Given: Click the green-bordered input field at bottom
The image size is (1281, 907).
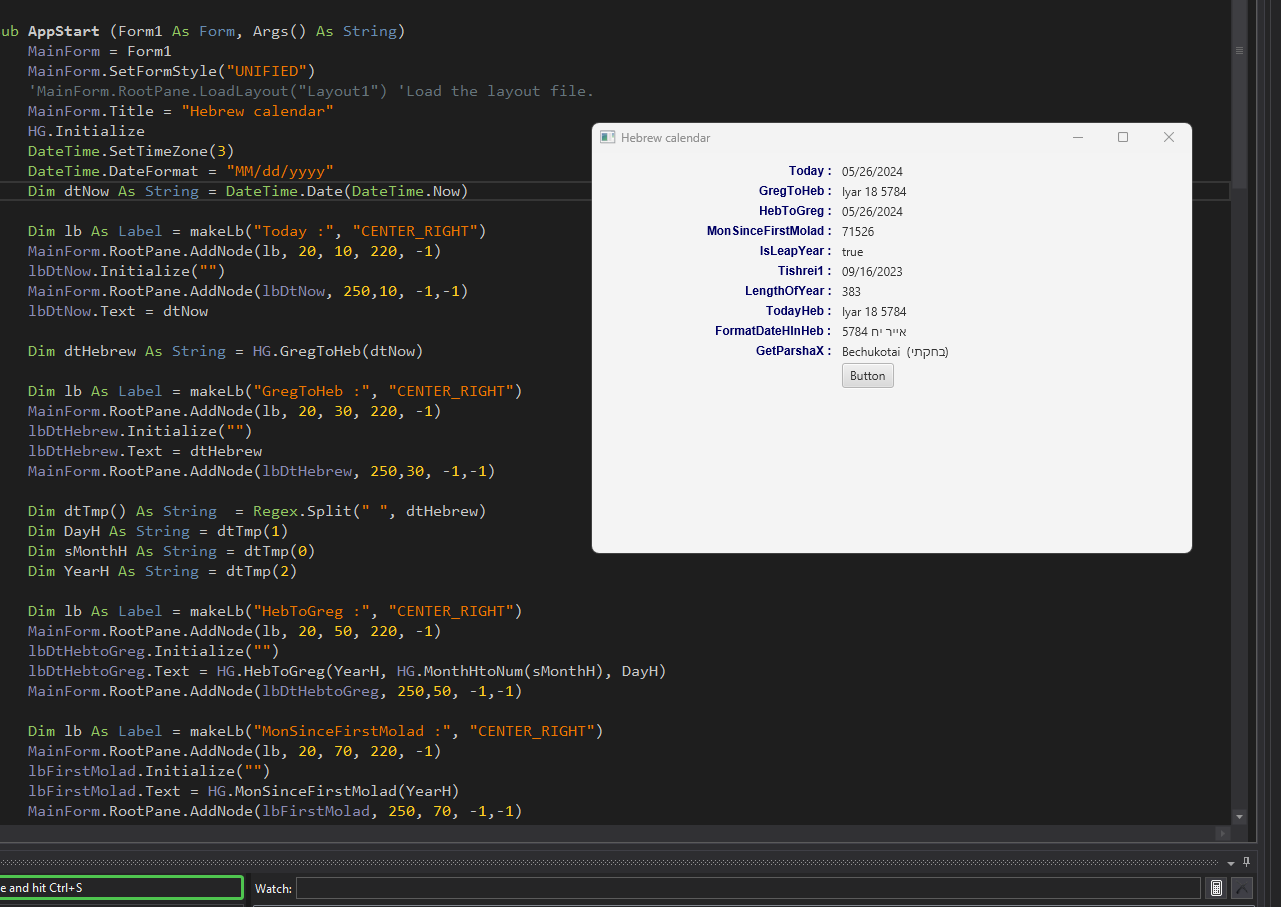Looking at the screenshot, I should pyautogui.click(x=121, y=887).
